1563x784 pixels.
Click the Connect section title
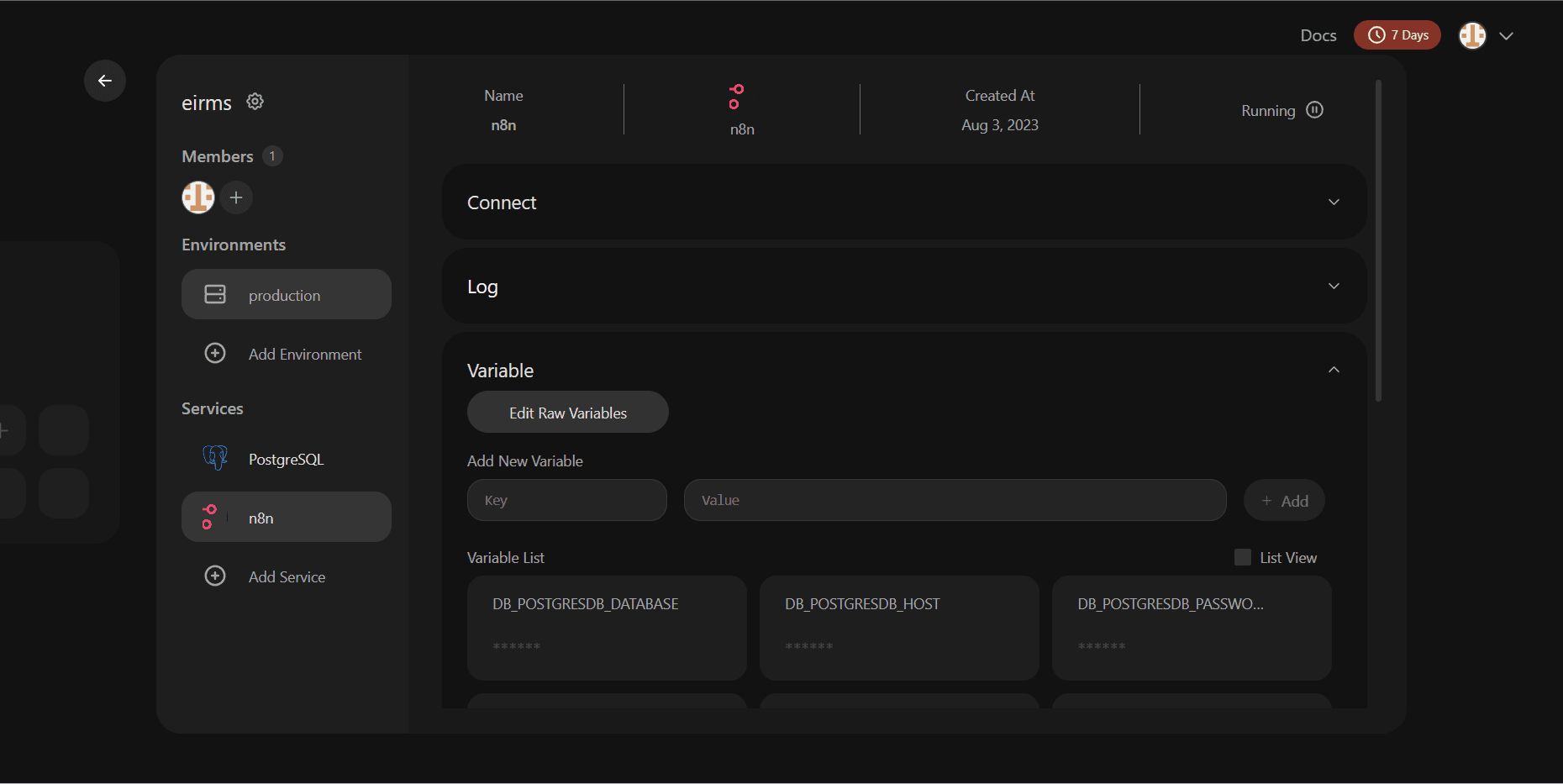point(502,203)
